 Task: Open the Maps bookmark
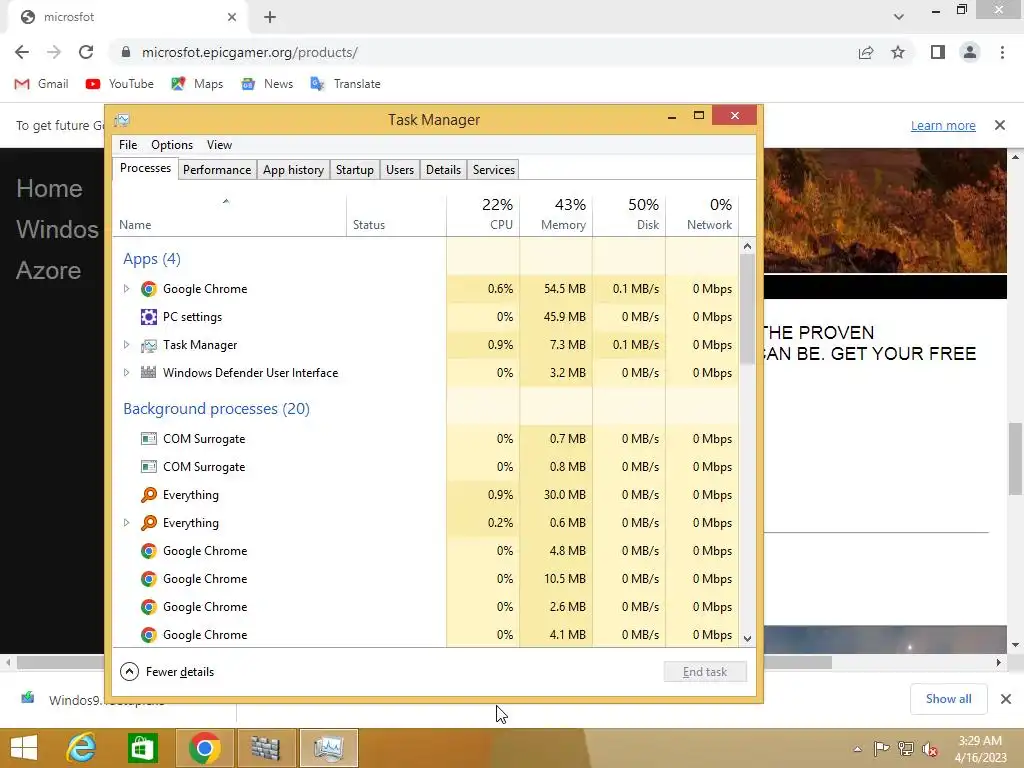pyautogui.click(x=197, y=84)
